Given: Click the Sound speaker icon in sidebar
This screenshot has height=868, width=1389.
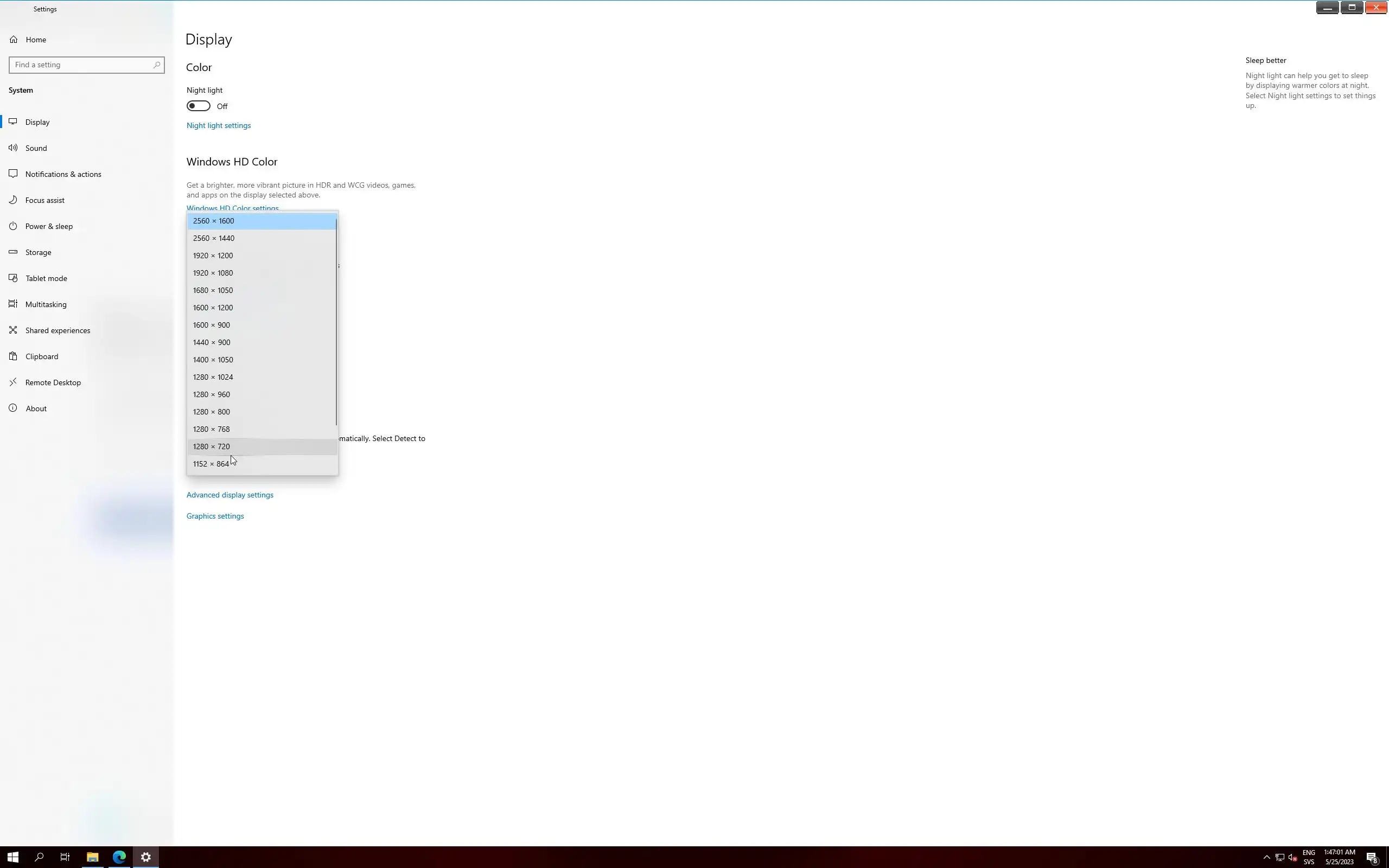Looking at the screenshot, I should [13, 148].
